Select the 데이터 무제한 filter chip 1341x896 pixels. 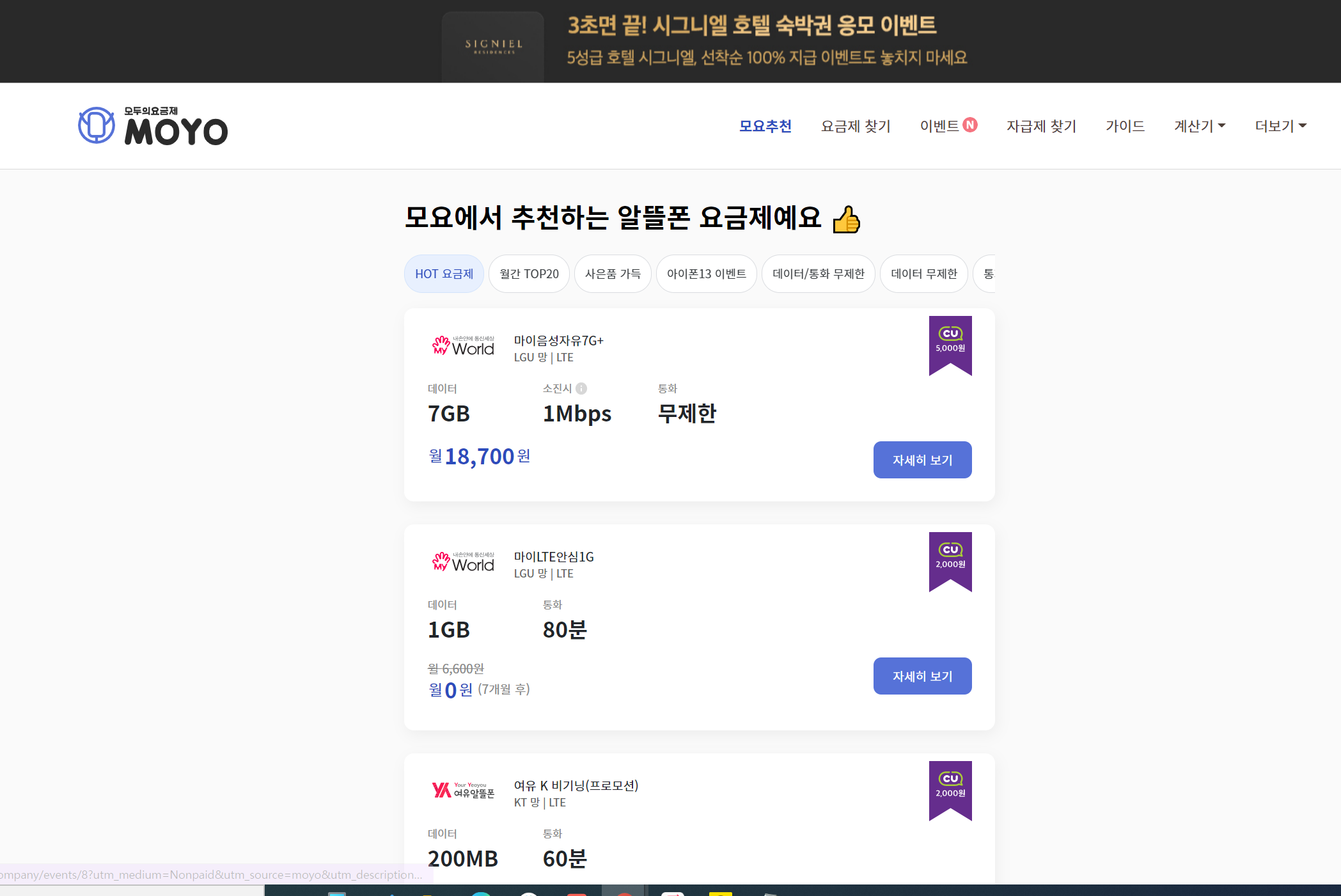click(923, 274)
